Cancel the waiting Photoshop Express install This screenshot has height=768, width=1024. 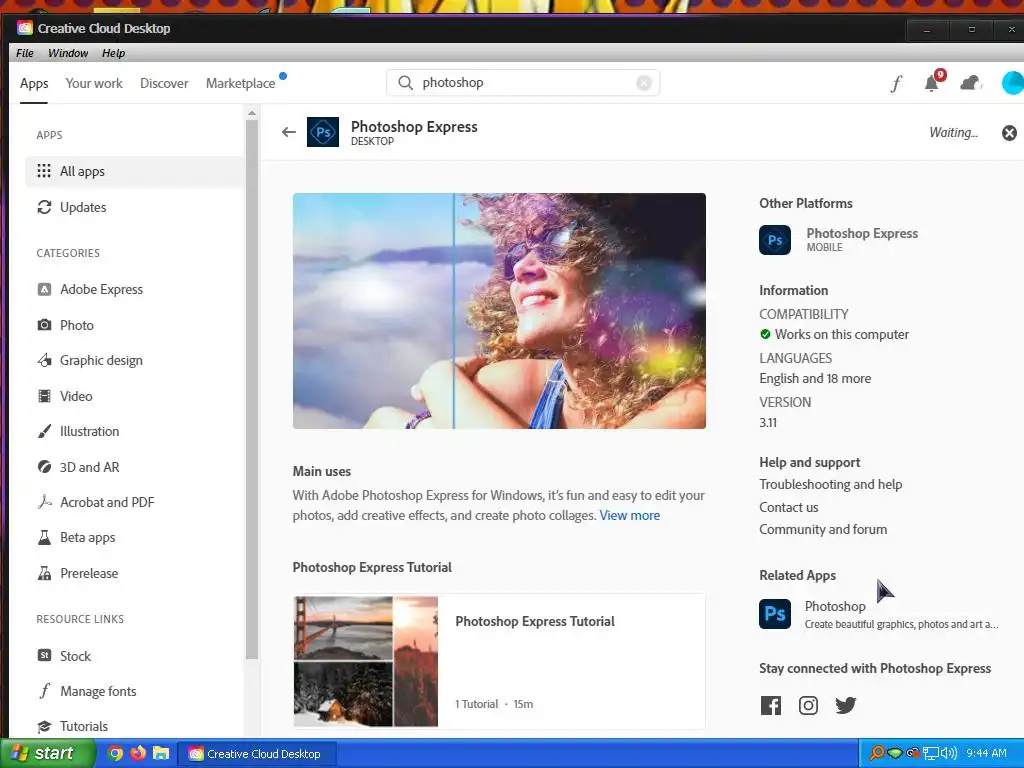(1009, 133)
